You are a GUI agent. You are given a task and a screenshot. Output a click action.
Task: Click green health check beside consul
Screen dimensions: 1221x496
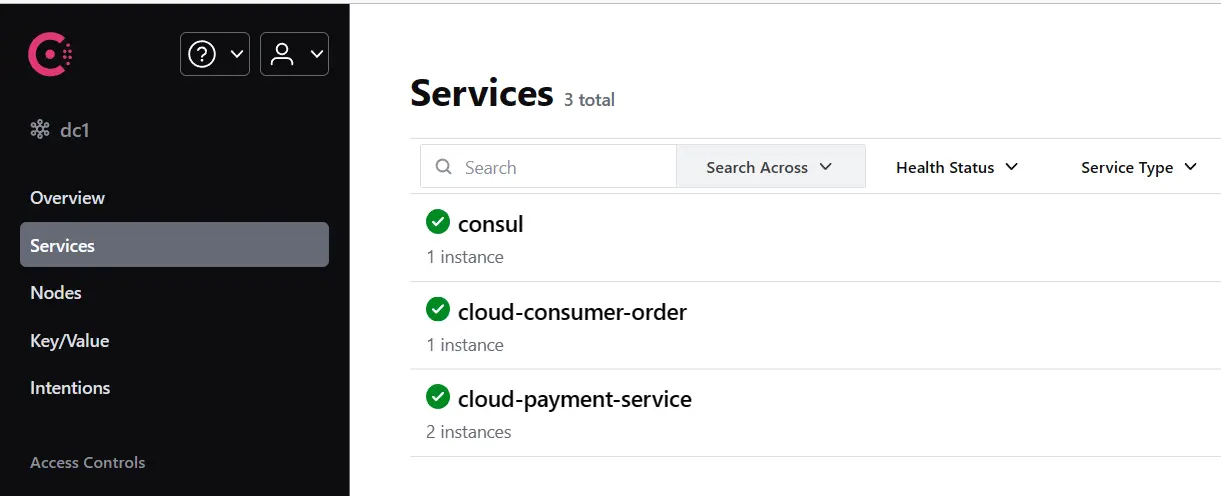[x=437, y=222]
